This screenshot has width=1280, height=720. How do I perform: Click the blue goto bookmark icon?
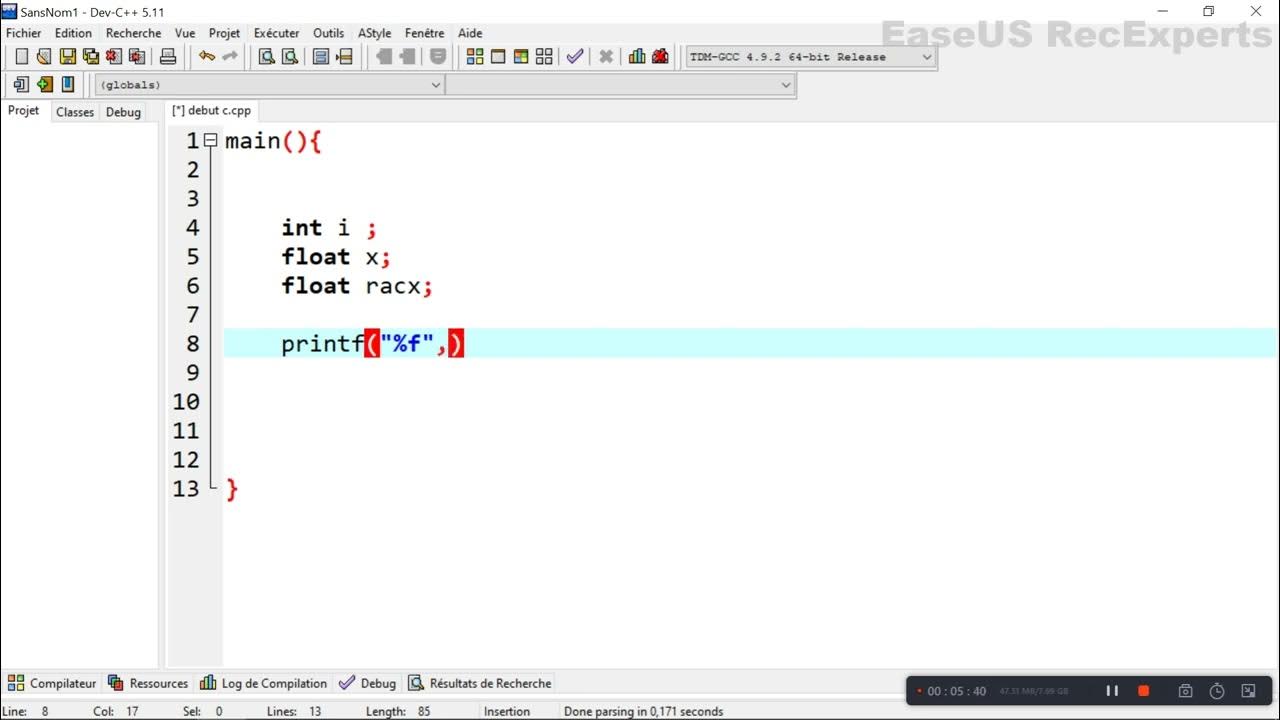pos(68,85)
